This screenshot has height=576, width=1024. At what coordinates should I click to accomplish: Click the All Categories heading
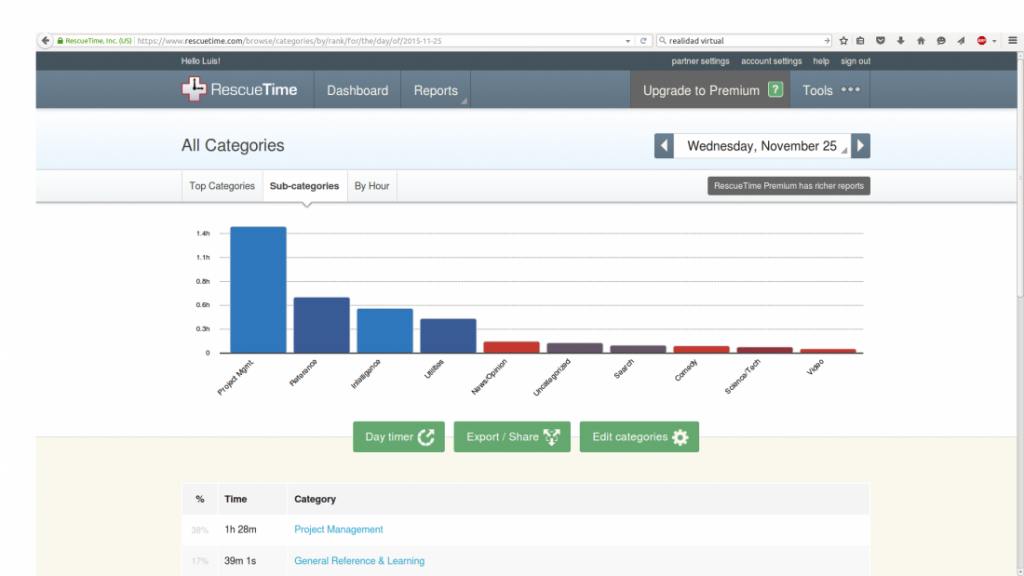click(x=233, y=146)
